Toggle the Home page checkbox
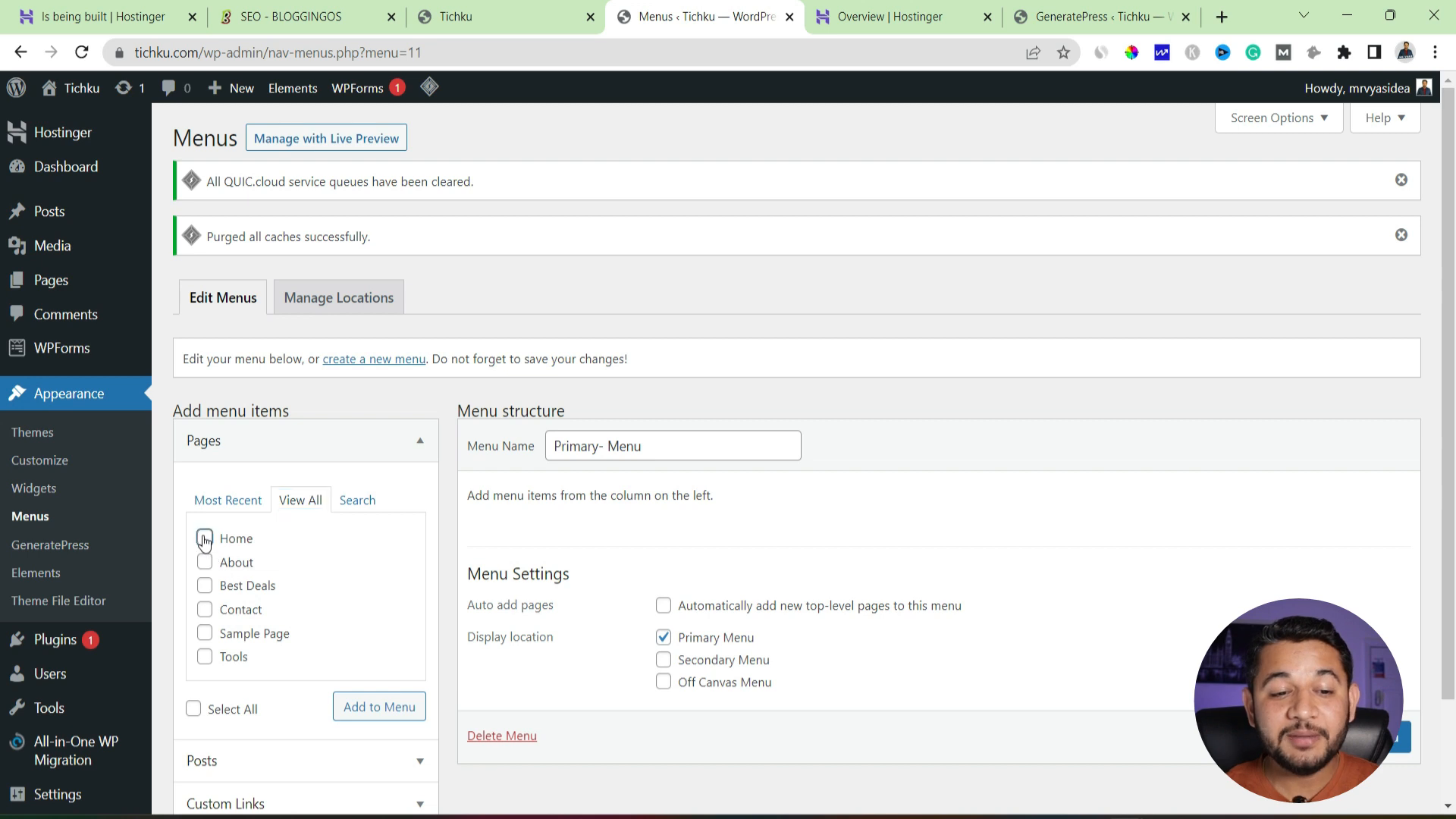Viewport: 1456px width, 819px height. click(x=204, y=538)
